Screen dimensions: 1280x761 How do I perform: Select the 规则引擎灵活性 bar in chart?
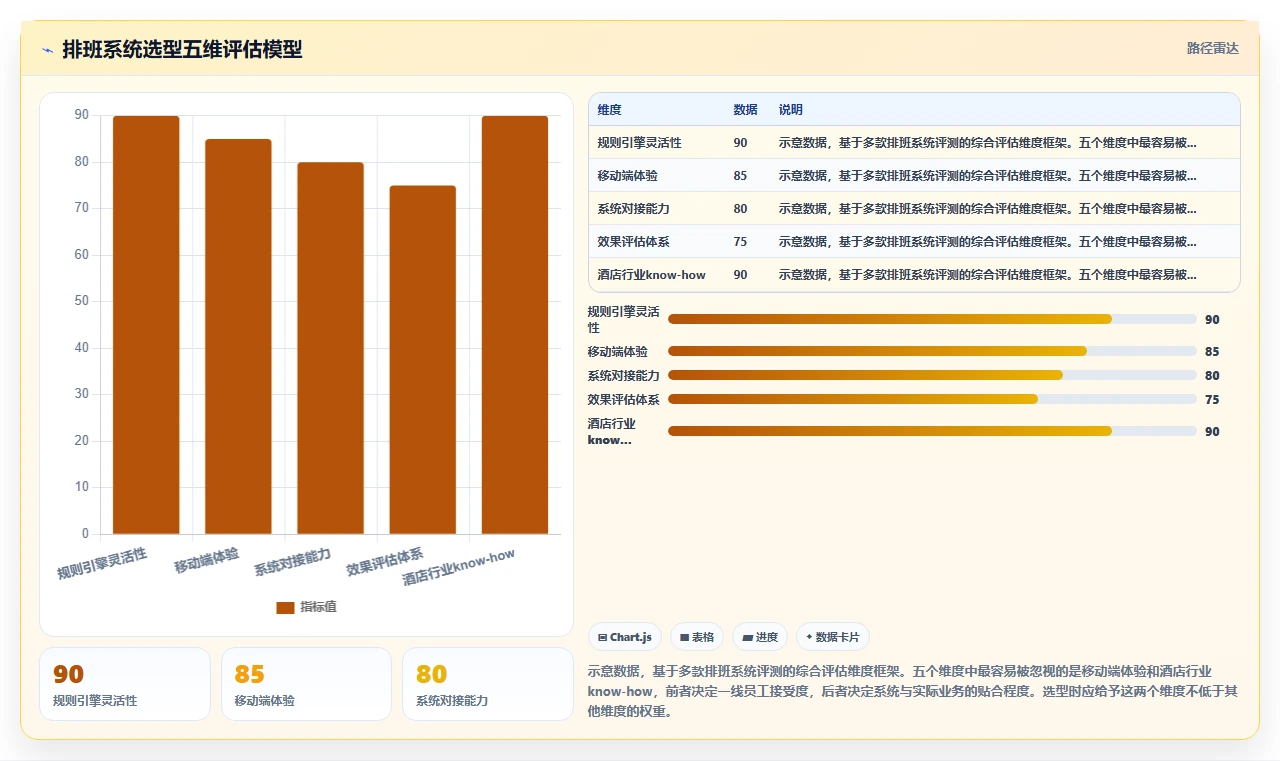[146, 325]
